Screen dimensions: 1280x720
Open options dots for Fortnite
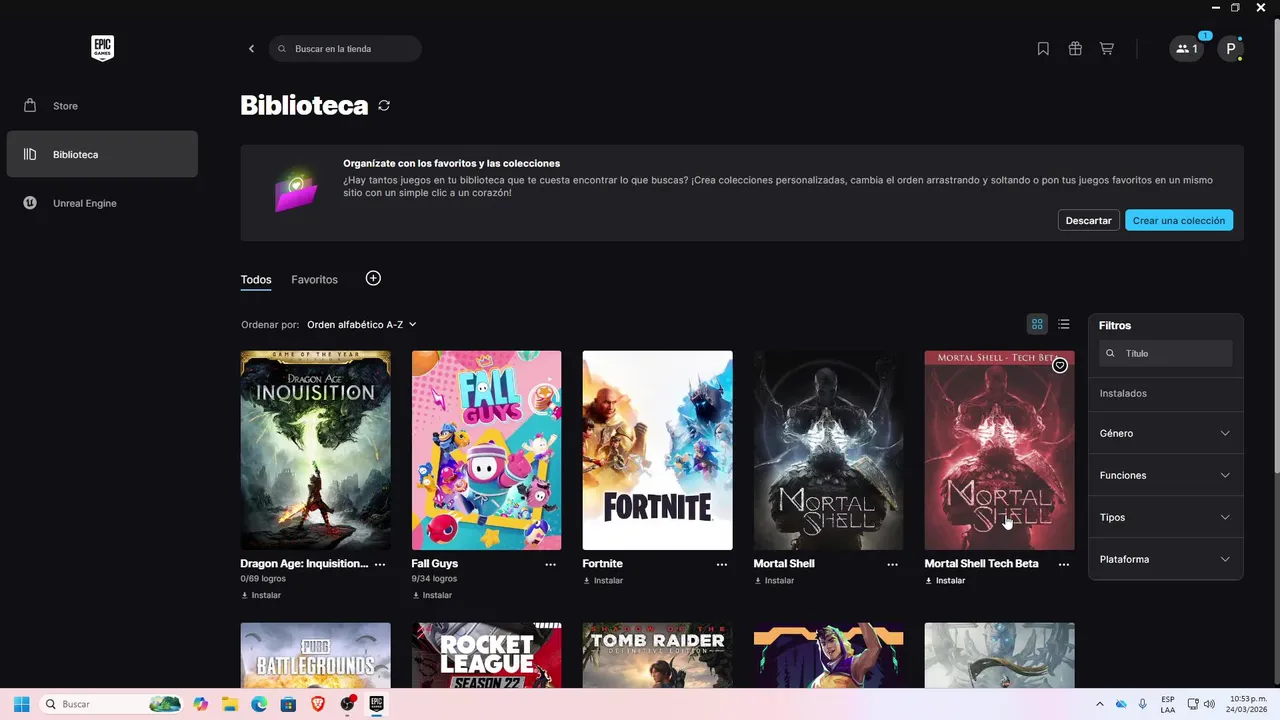tap(722, 564)
